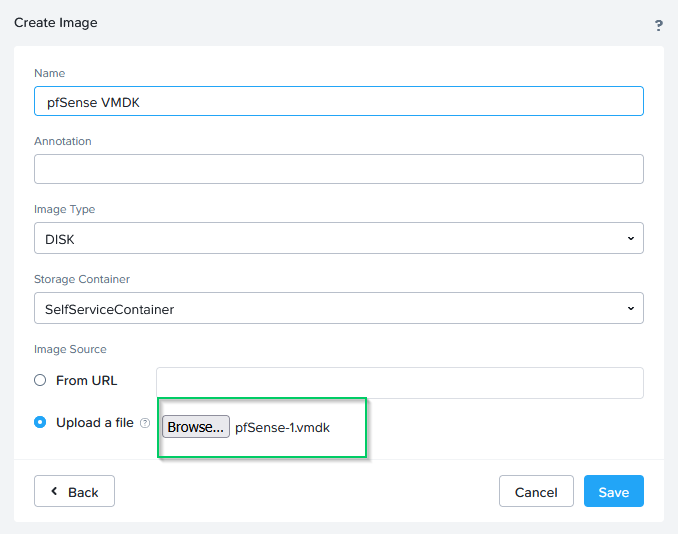This screenshot has width=678, height=534.
Task: Click into the empty Annotation field
Action: click(338, 169)
